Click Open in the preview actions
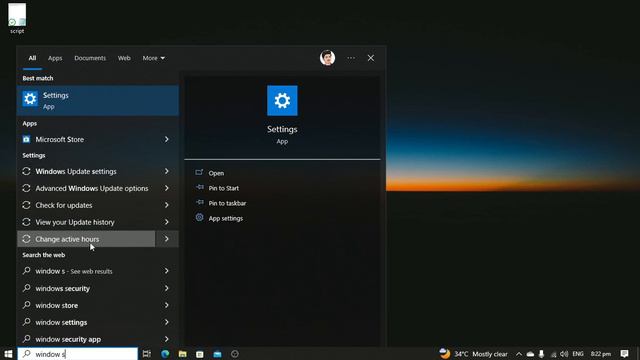640x360 pixels. pos(216,173)
